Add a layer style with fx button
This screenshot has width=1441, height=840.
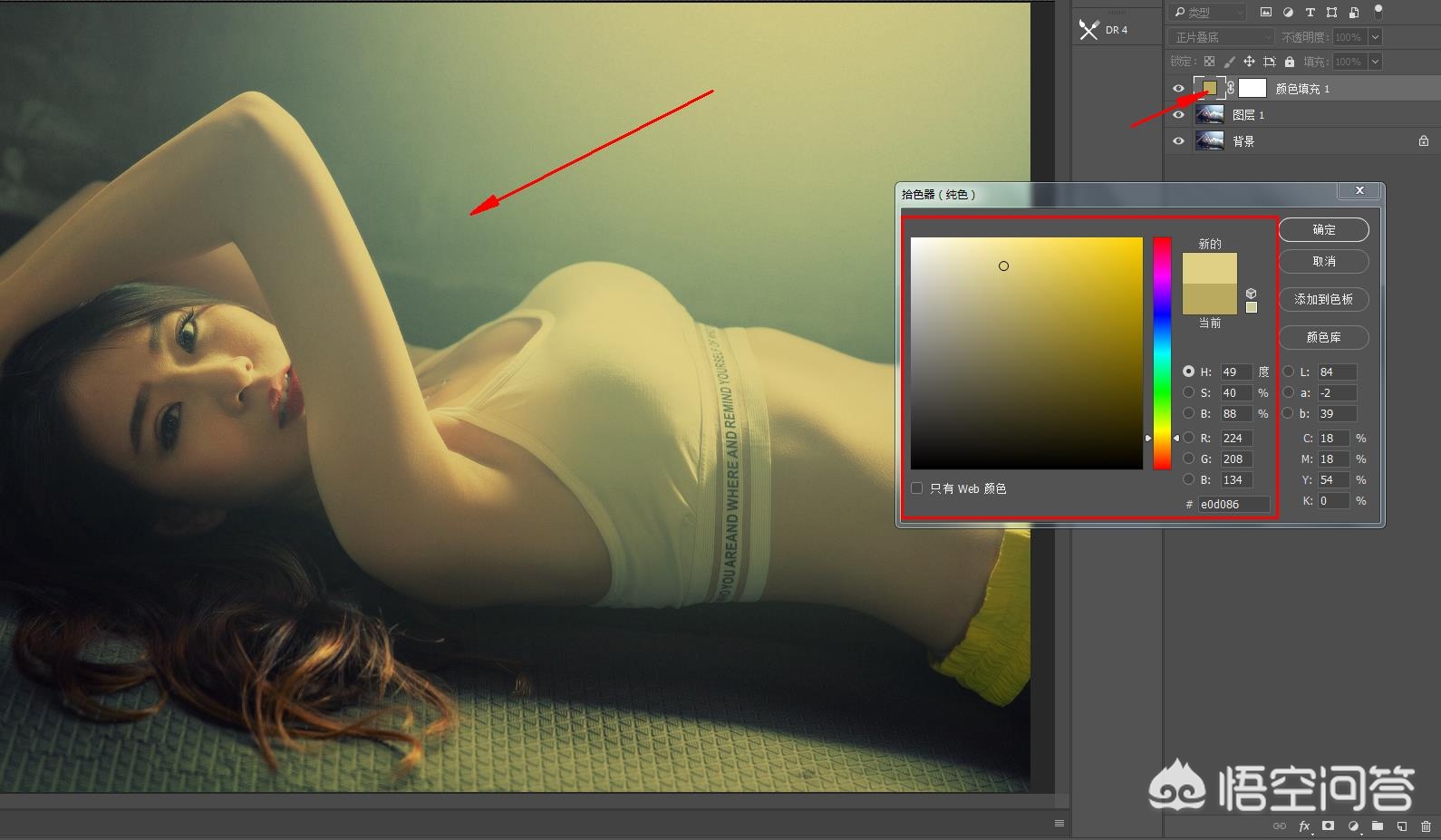(x=1304, y=826)
